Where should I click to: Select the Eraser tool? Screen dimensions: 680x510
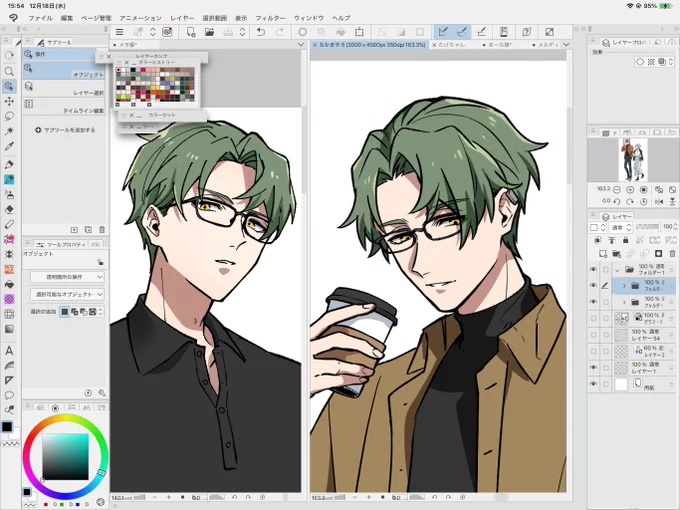point(9,209)
